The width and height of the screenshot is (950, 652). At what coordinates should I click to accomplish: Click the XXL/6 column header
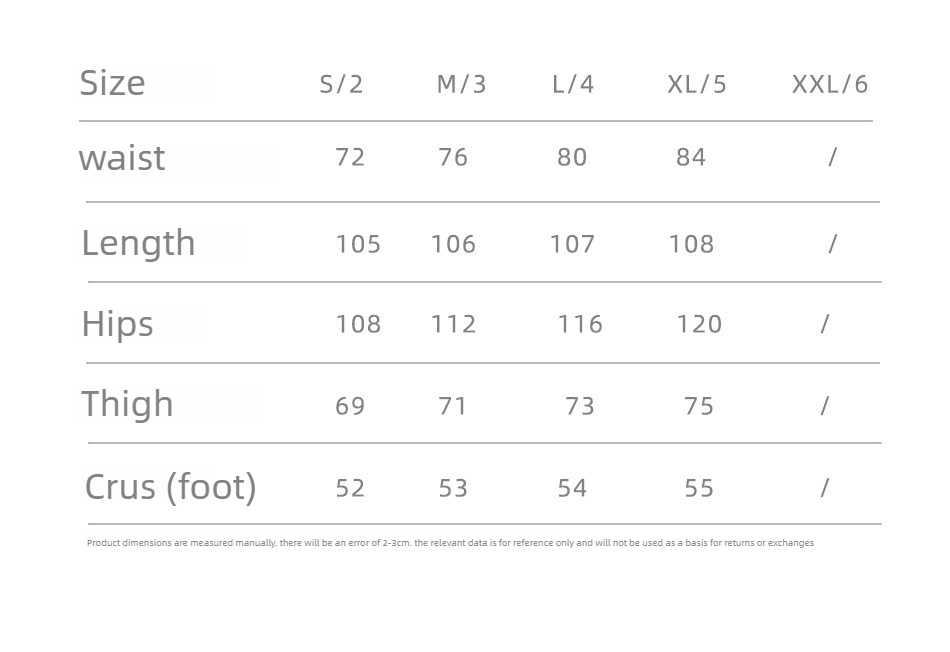click(x=830, y=84)
